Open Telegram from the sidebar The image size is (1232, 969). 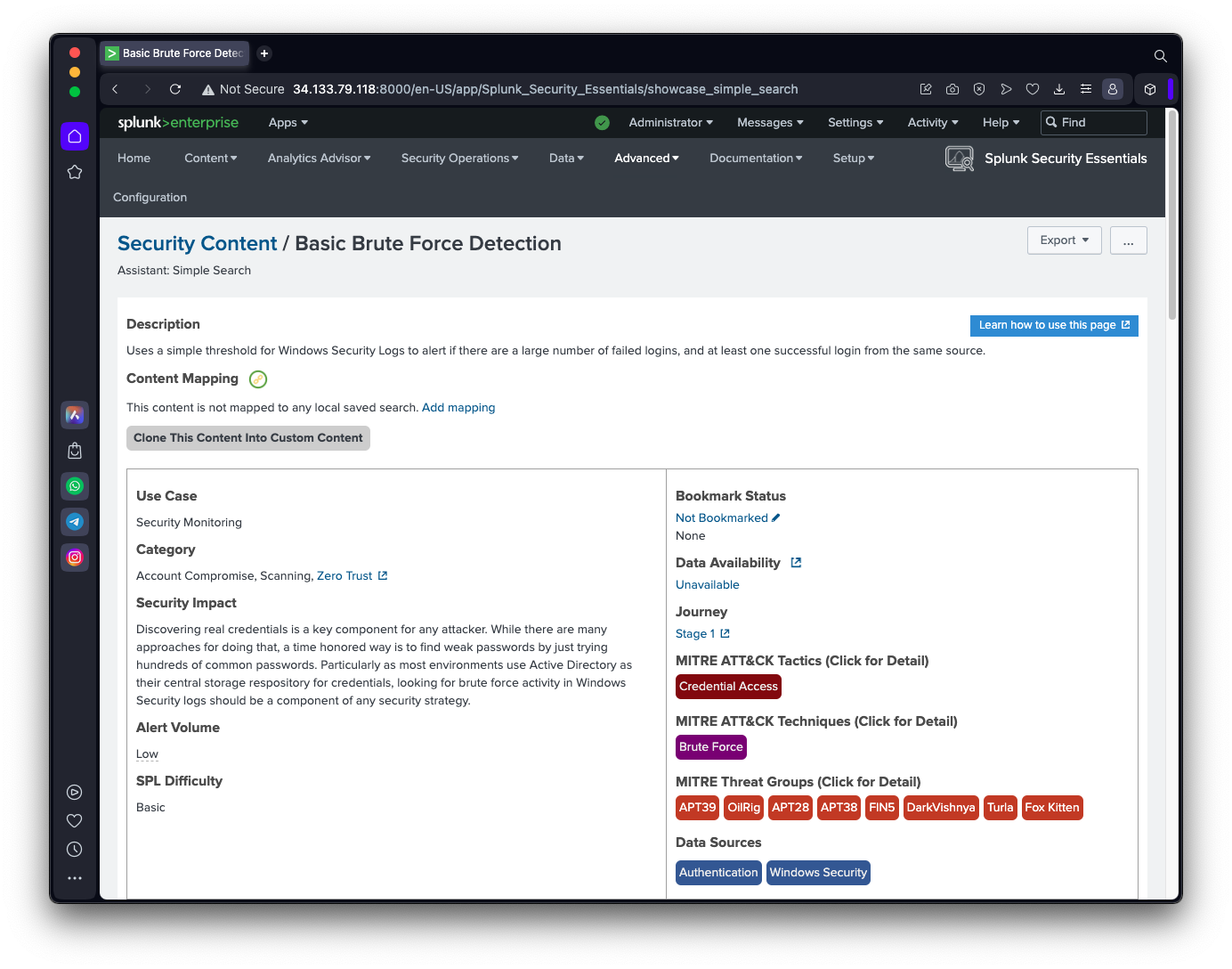point(75,522)
